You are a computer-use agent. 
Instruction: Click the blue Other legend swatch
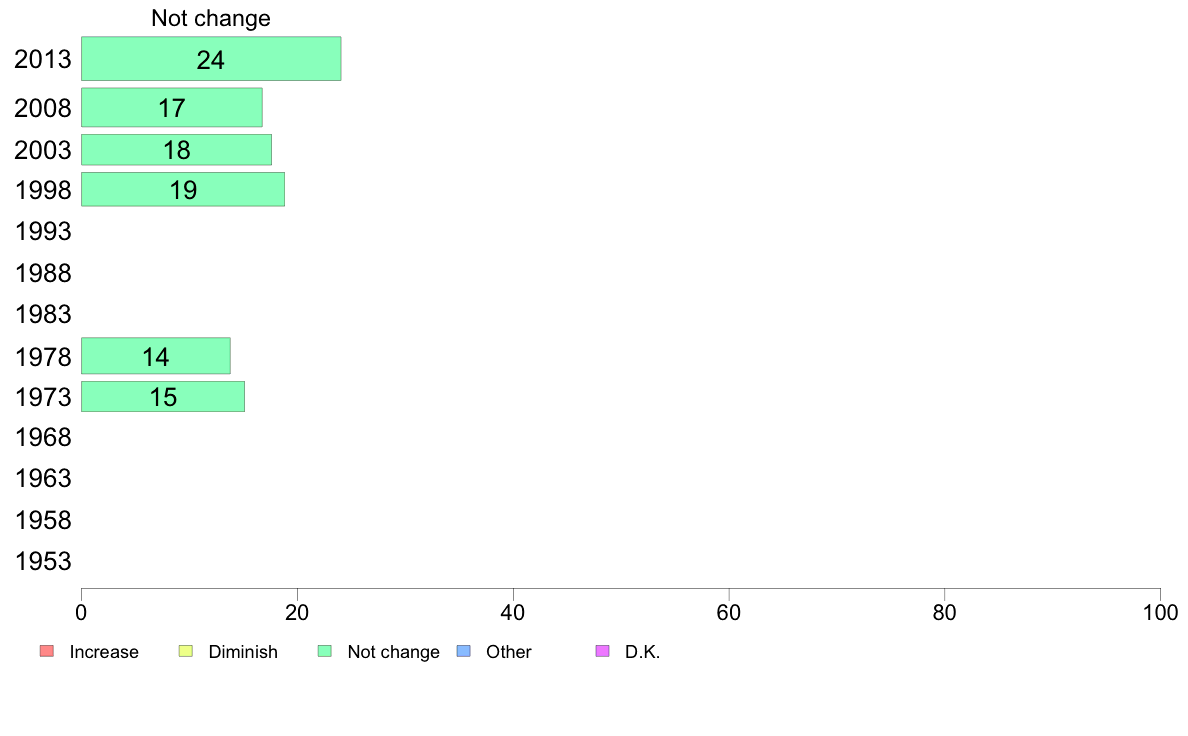point(464,651)
